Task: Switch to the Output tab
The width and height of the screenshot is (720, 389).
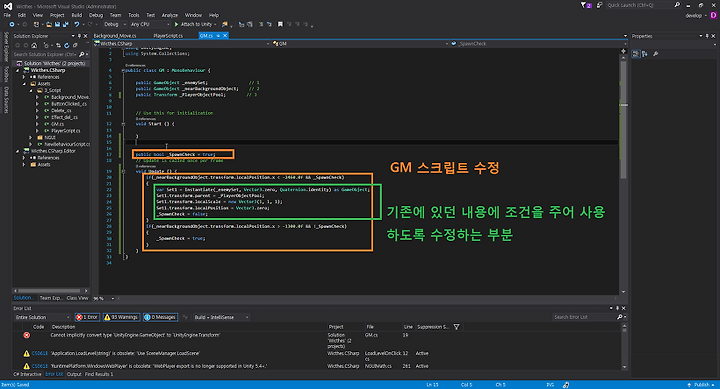Action: tap(74, 374)
